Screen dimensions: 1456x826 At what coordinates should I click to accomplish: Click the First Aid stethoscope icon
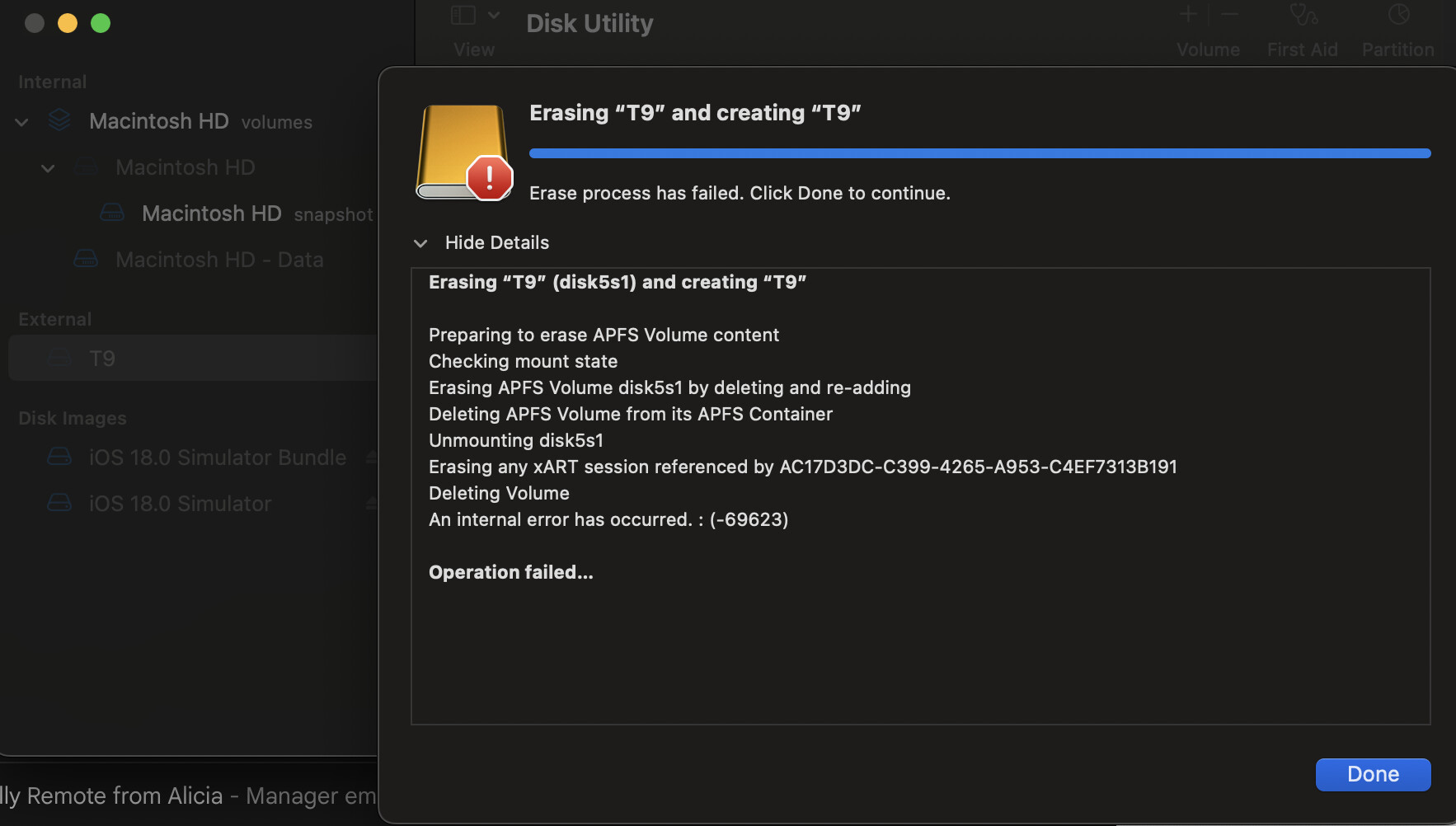click(1303, 14)
